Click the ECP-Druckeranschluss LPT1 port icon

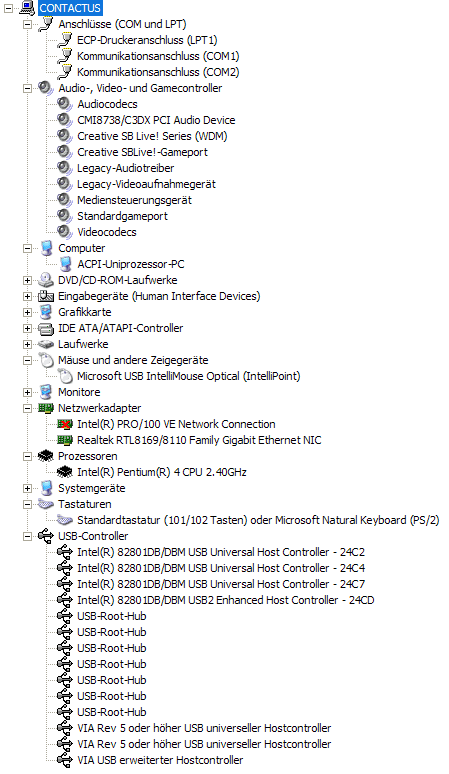point(65,40)
